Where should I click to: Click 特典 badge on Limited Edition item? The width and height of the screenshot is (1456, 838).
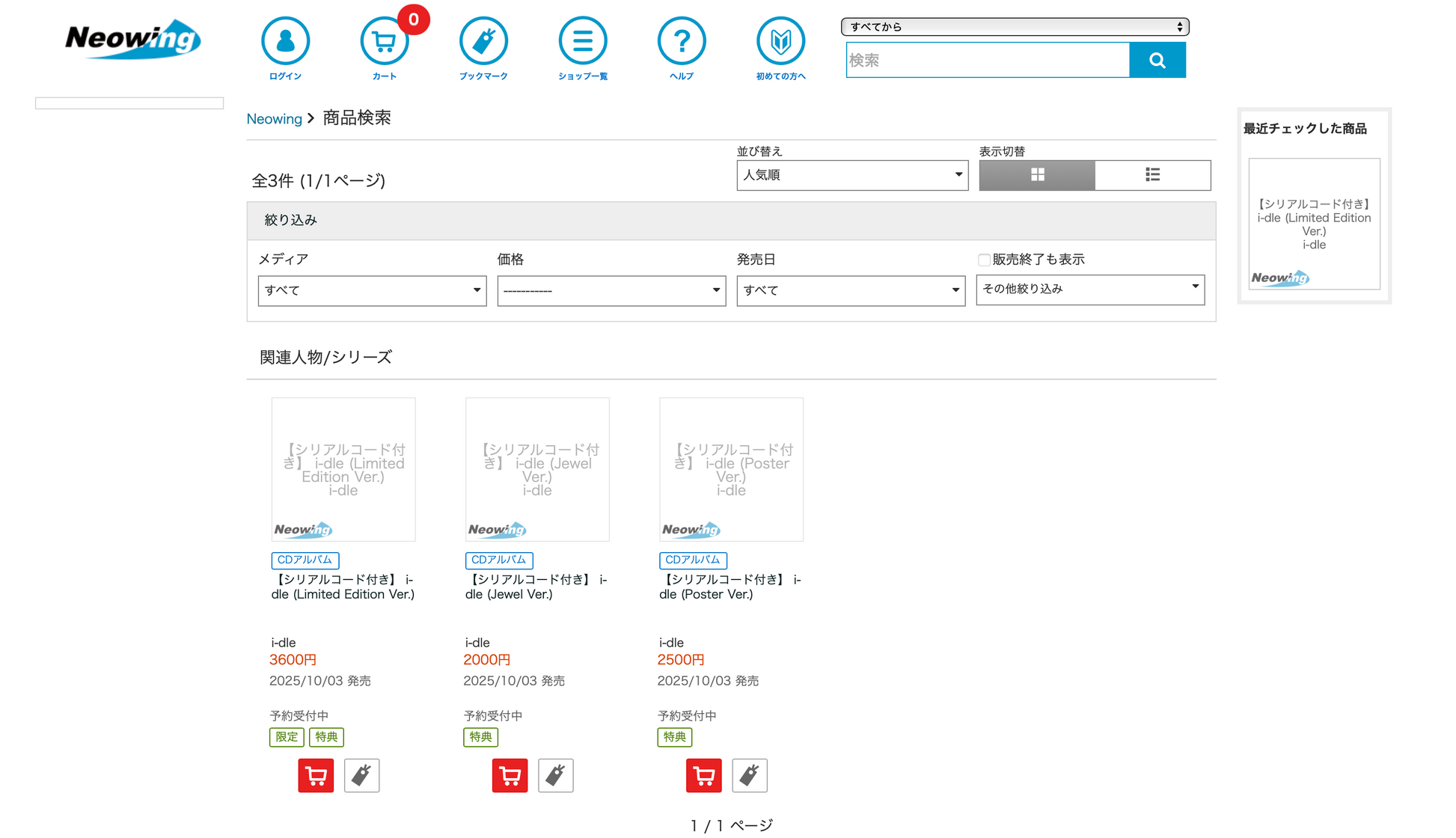[x=326, y=737]
